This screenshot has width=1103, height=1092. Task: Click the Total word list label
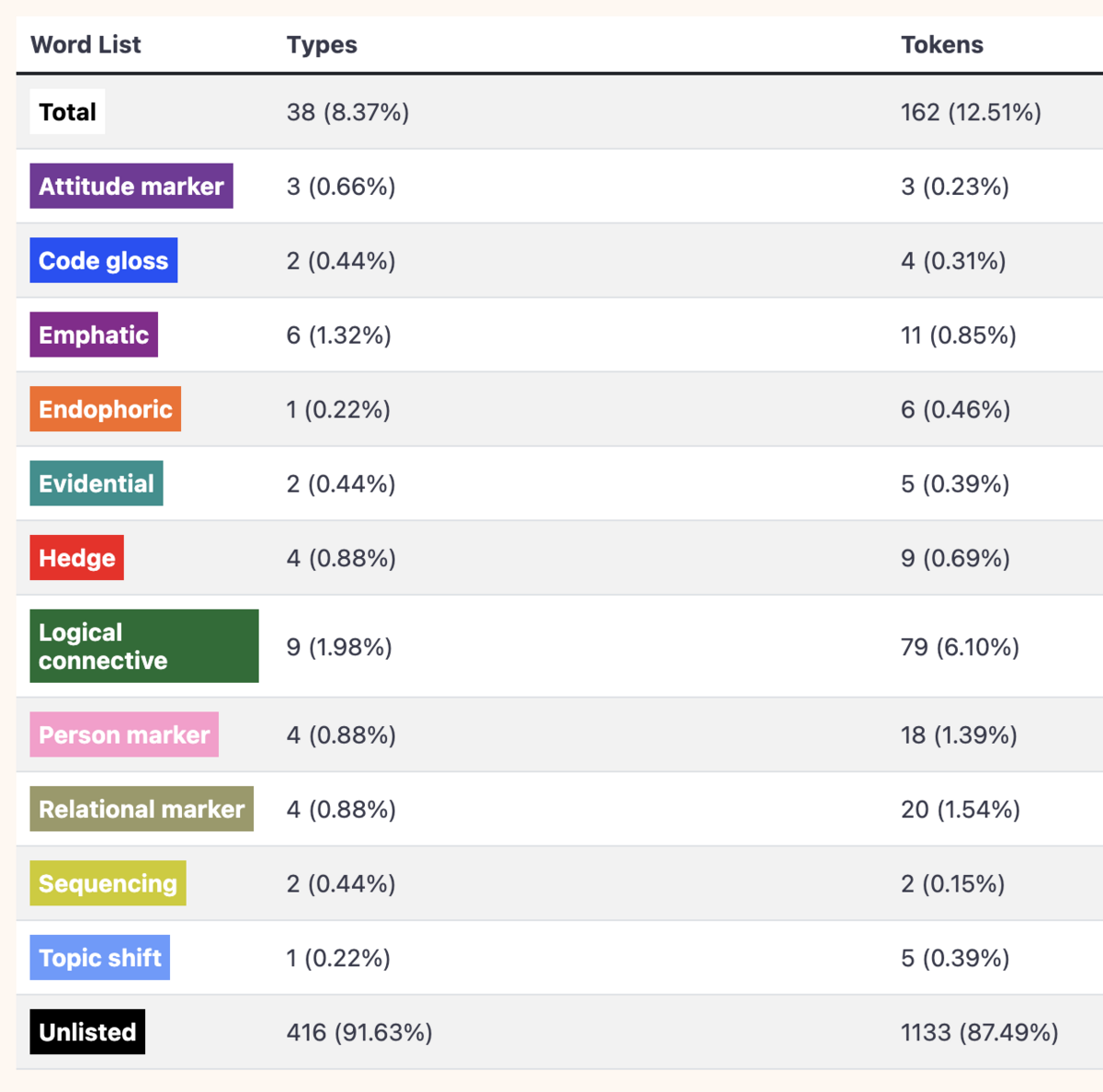(67, 112)
